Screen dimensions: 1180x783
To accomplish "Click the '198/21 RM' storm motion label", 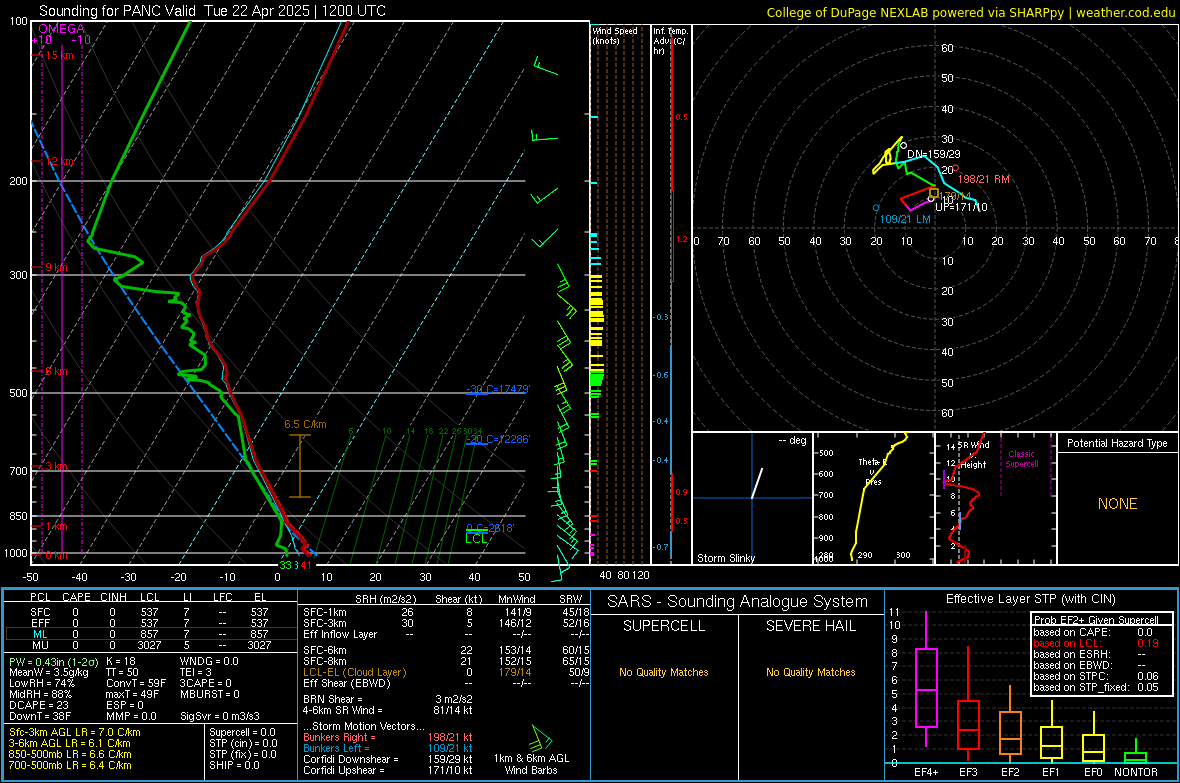I will coord(984,179).
